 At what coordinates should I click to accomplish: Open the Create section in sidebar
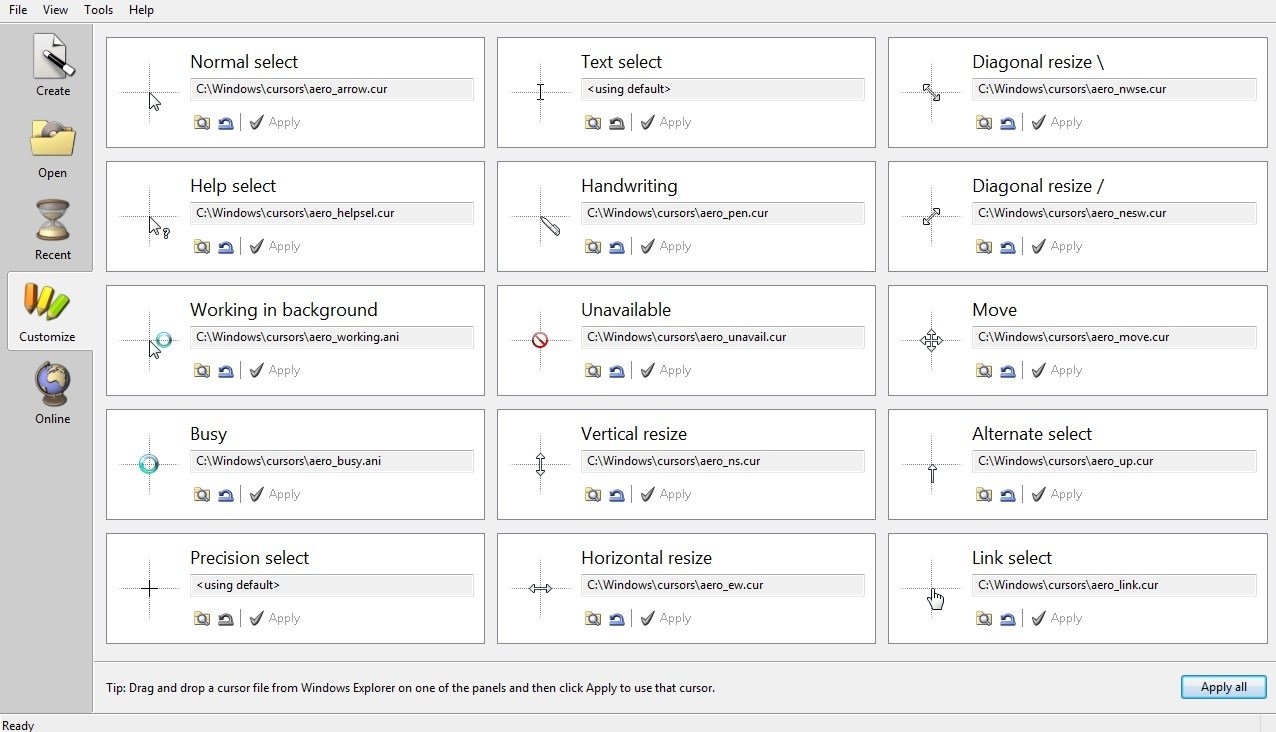tap(53, 65)
